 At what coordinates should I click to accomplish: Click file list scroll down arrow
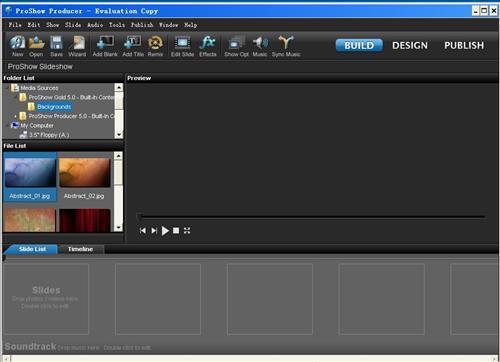[x=118, y=228]
